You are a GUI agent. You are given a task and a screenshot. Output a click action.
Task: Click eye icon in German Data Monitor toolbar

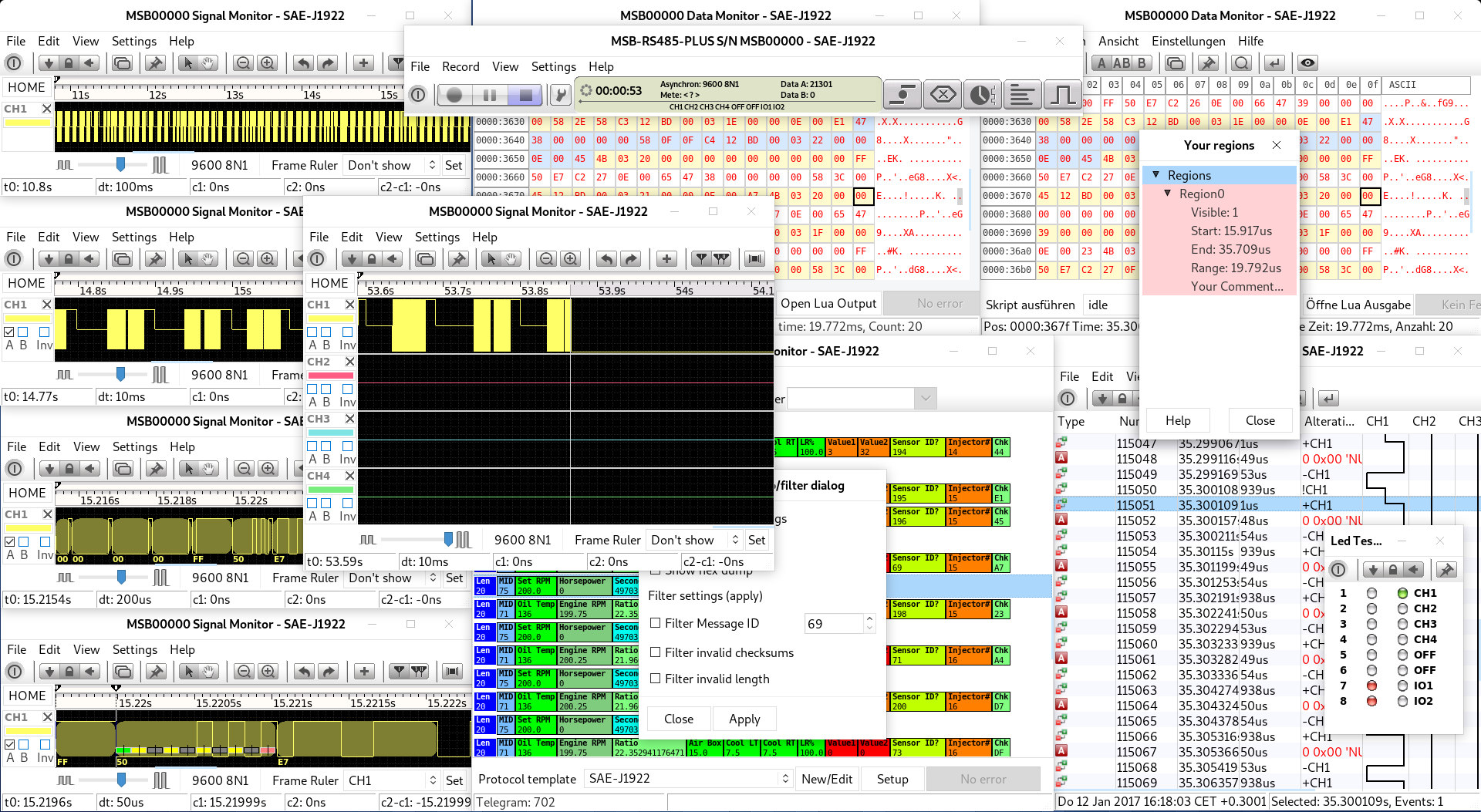(1307, 63)
